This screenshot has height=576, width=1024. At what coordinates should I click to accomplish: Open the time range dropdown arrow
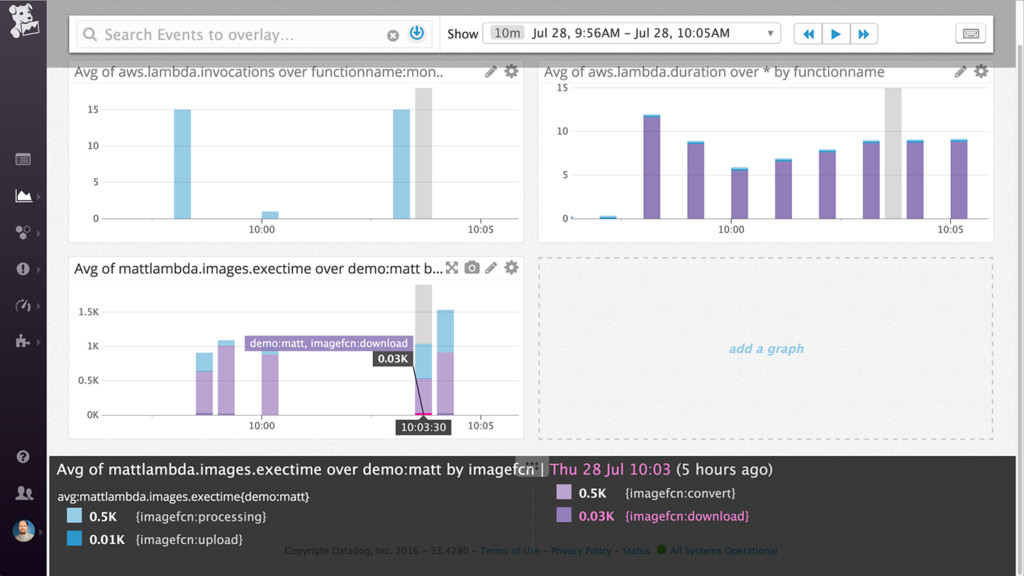click(x=771, y=33)
